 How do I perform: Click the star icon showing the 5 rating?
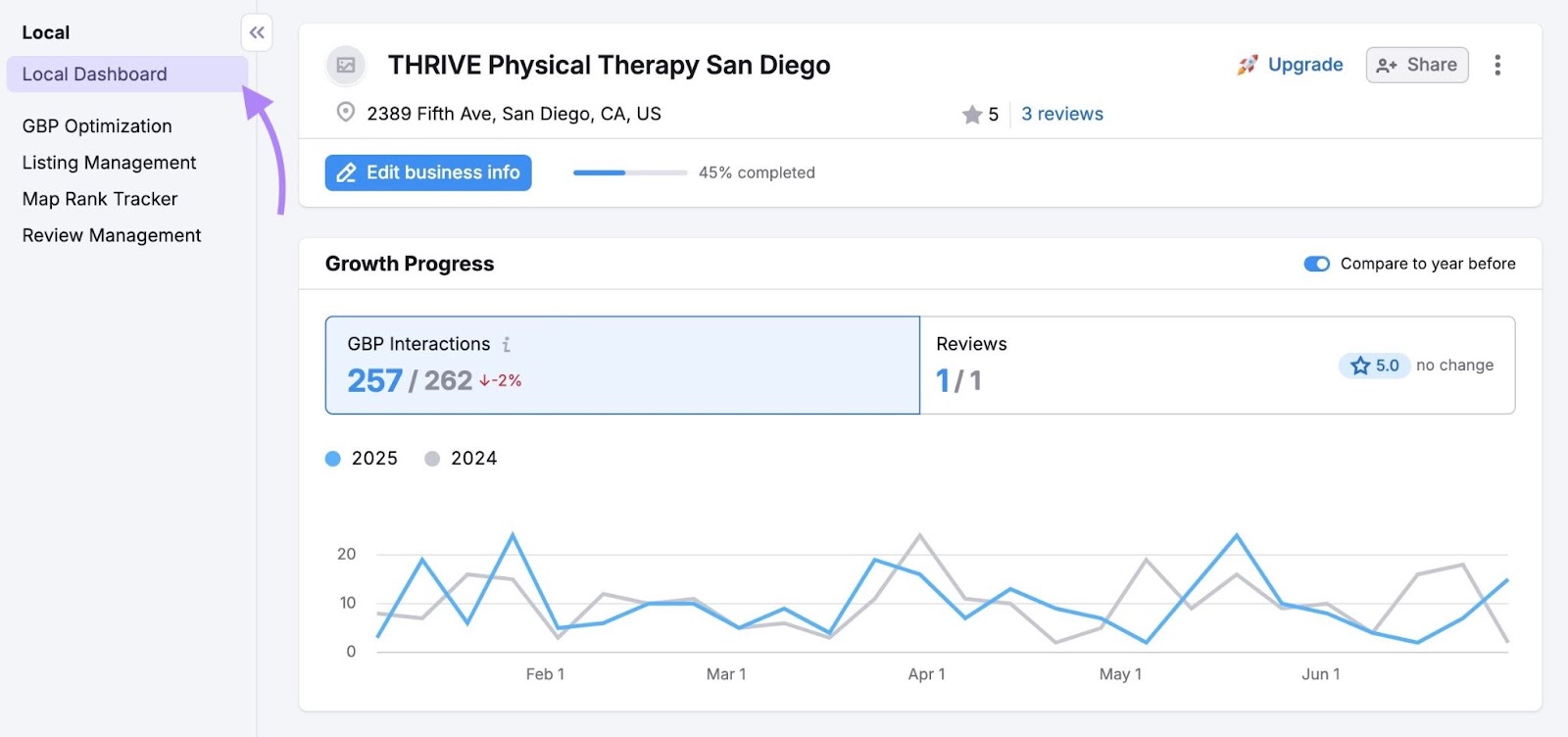(972, 114)
